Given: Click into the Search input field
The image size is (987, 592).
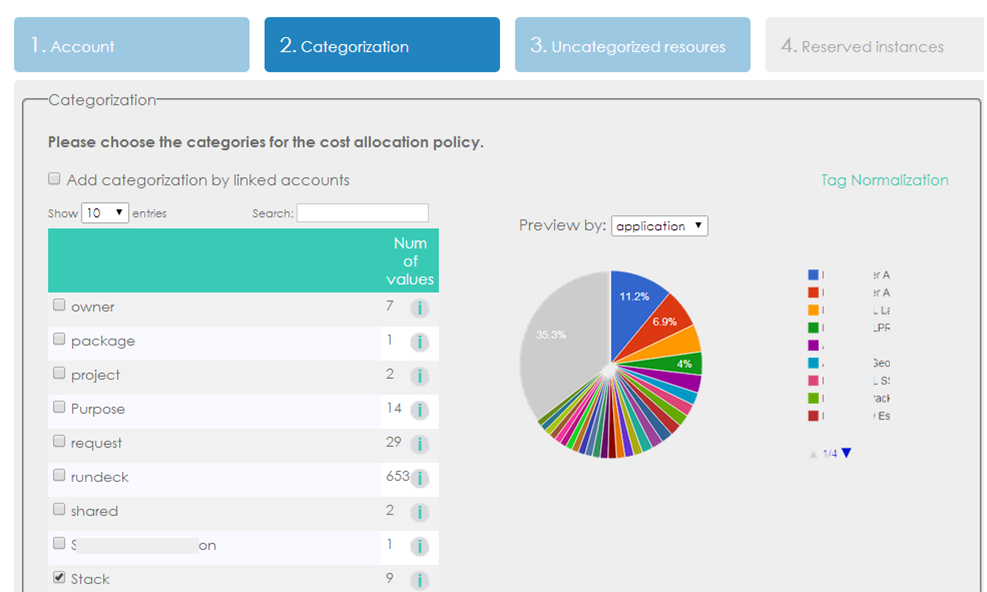Looking at the screenshot, I should pos(362,213).
